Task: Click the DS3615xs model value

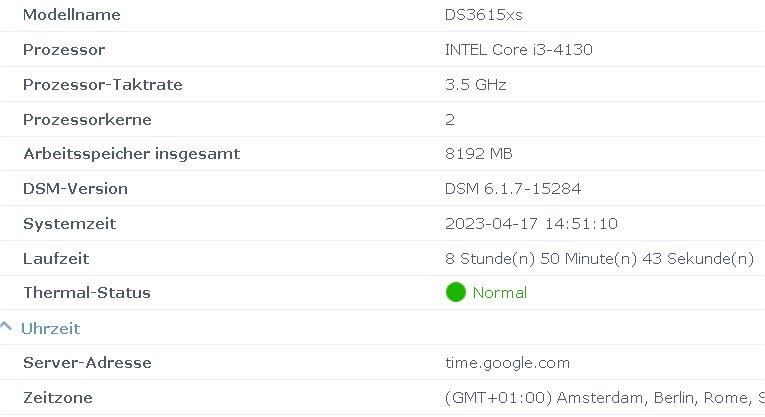Action: click(483, 15)
